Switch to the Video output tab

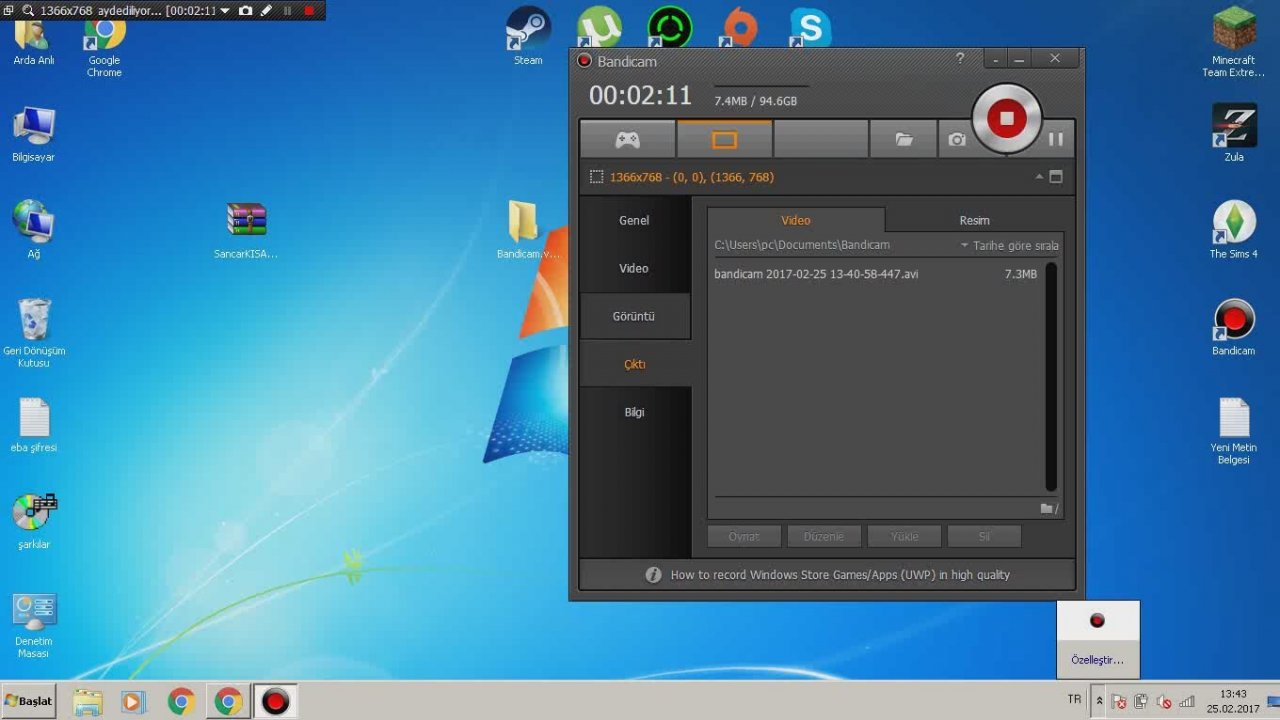796,220
